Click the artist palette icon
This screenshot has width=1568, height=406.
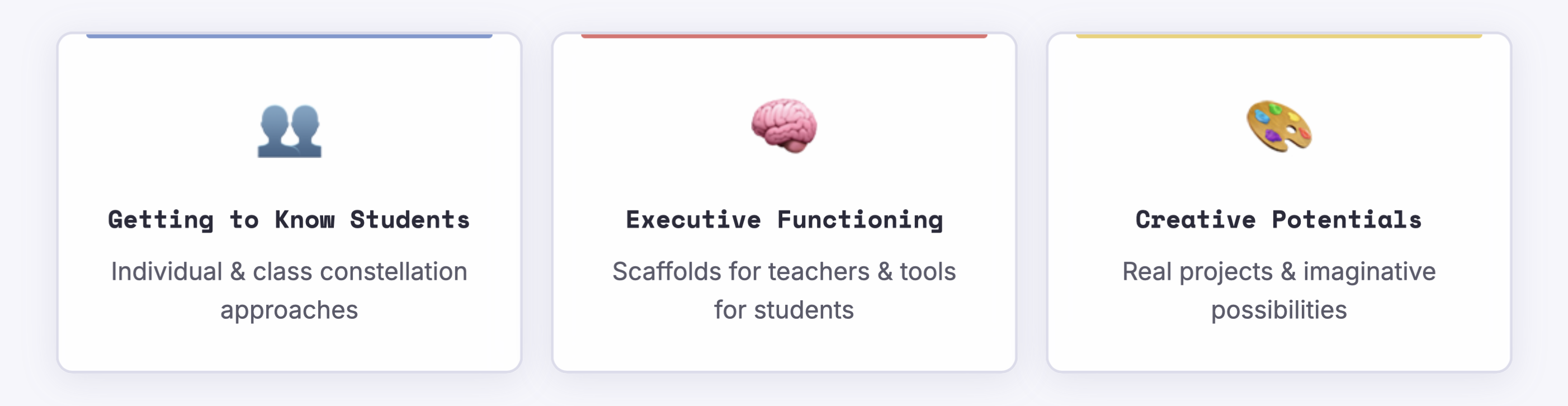pyautogui.click(x=1279, y=126)
